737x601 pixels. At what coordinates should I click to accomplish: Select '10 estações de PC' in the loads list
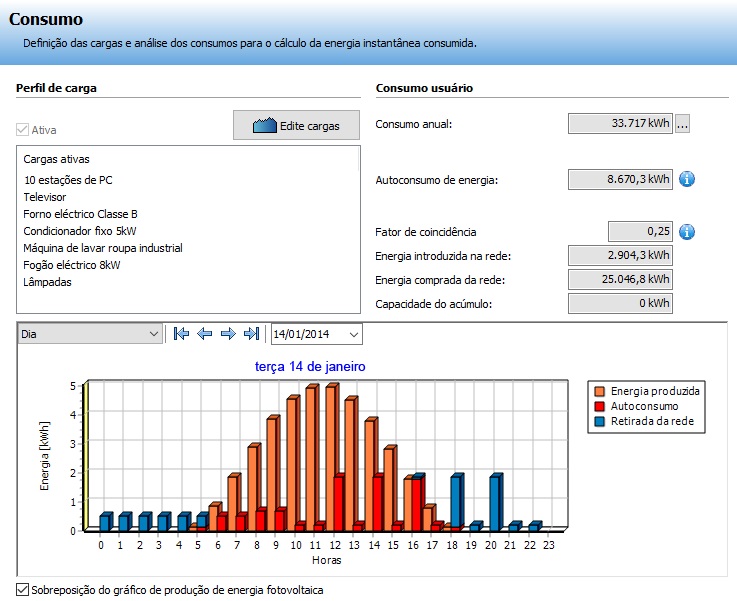(x=68, y=180)
